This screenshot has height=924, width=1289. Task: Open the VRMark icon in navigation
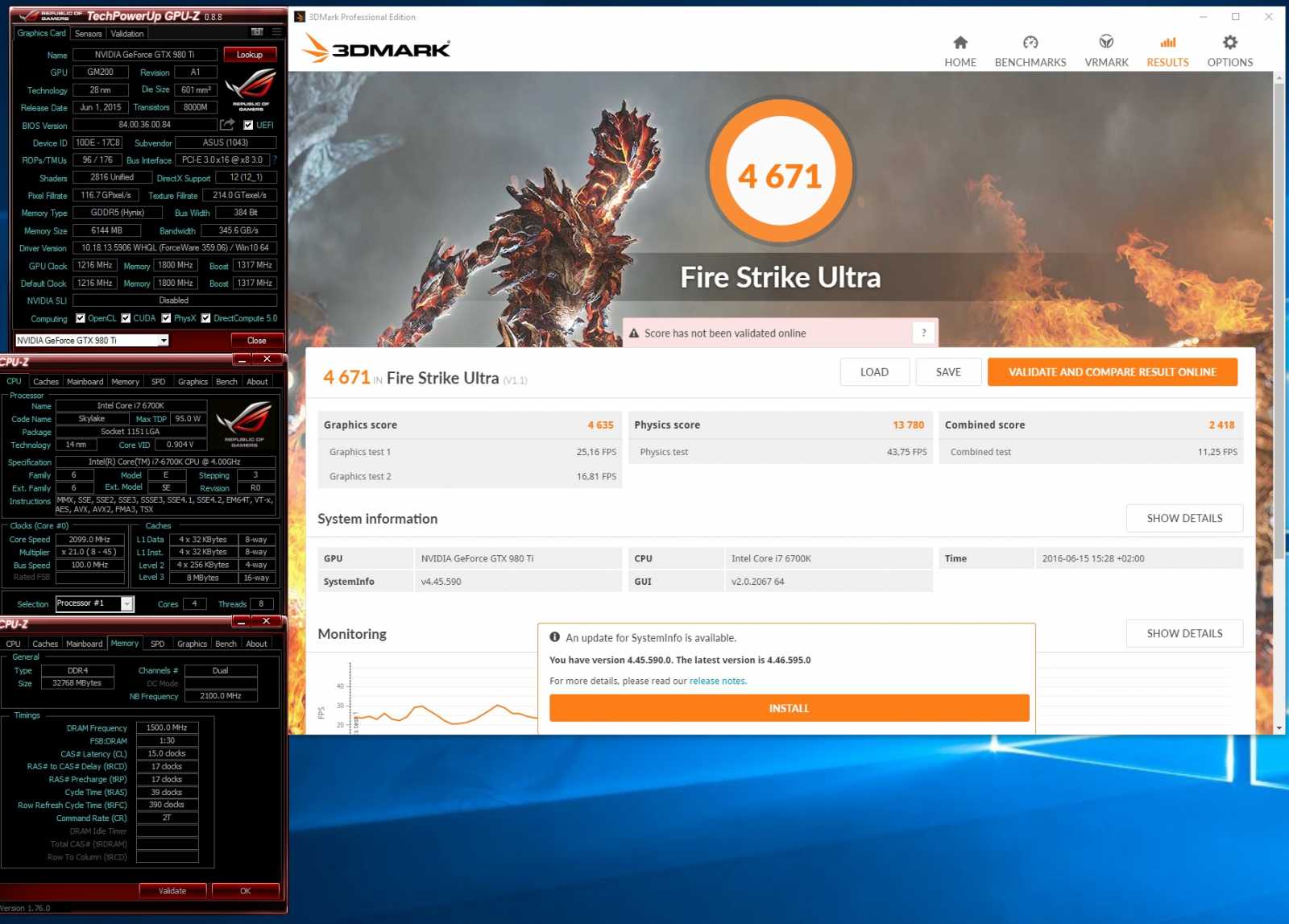[1106, 42]
